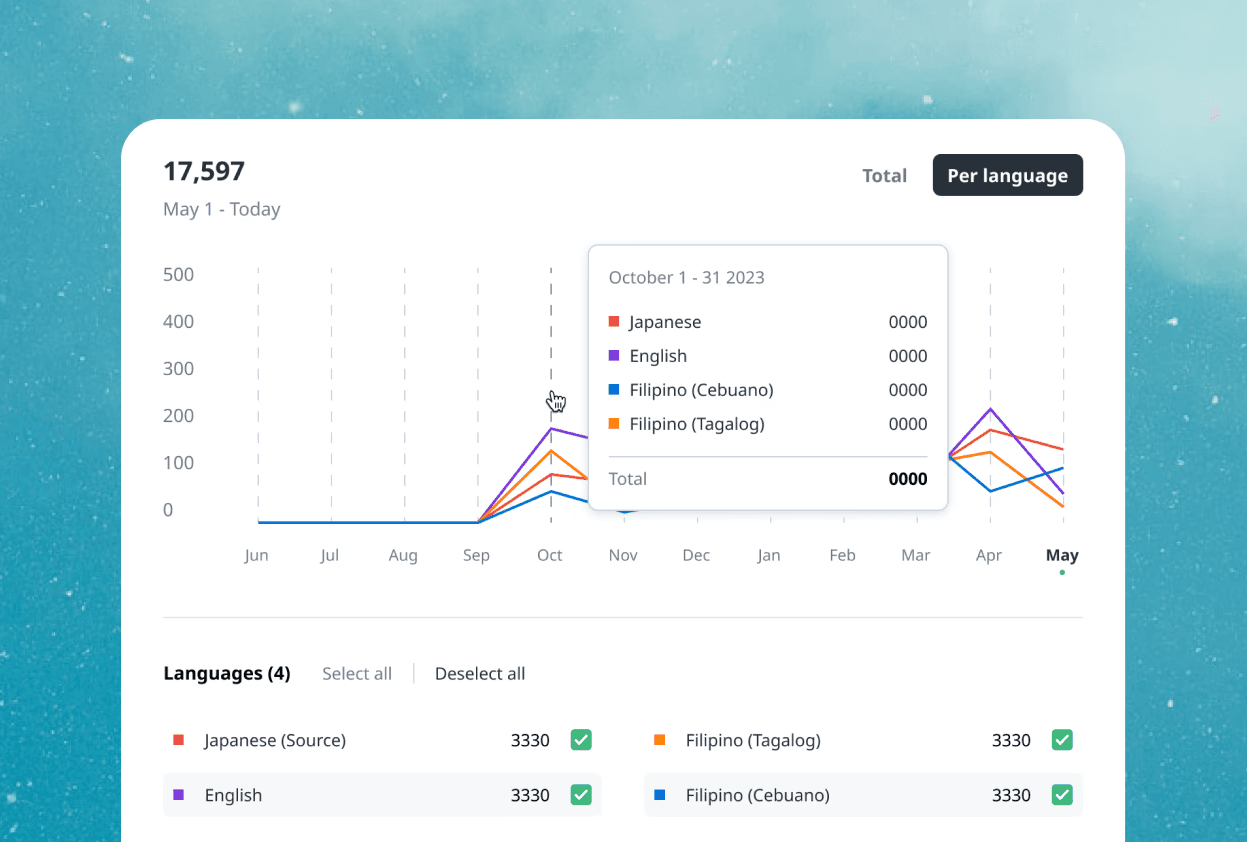
Task: Click the 500 label on the y-axis
Action: (x=178, y=275)
